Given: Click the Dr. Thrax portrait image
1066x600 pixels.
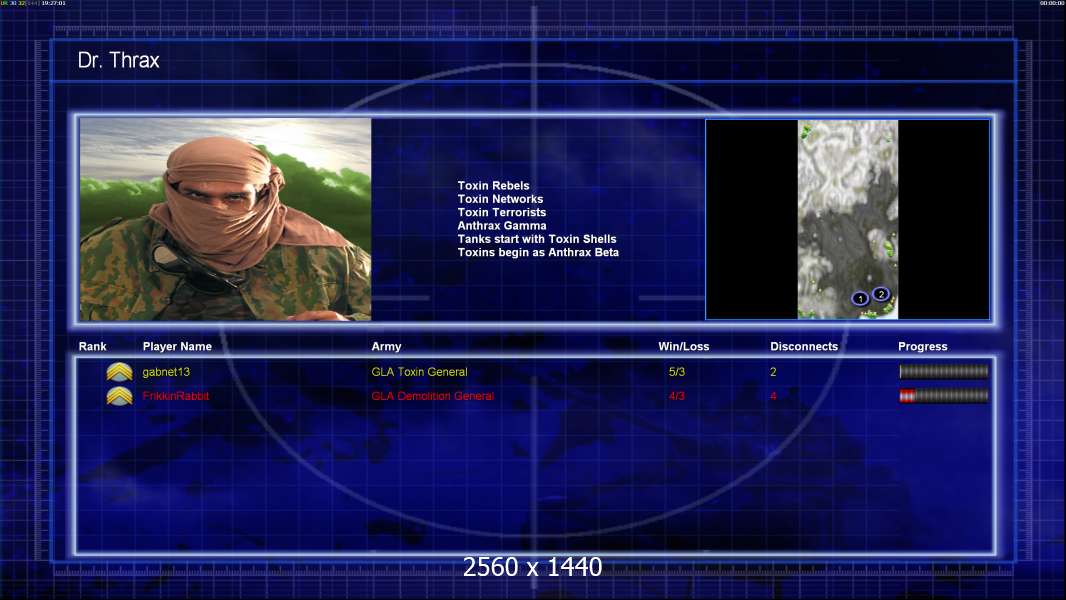Looking at the screenshot, I should [226, 219].
